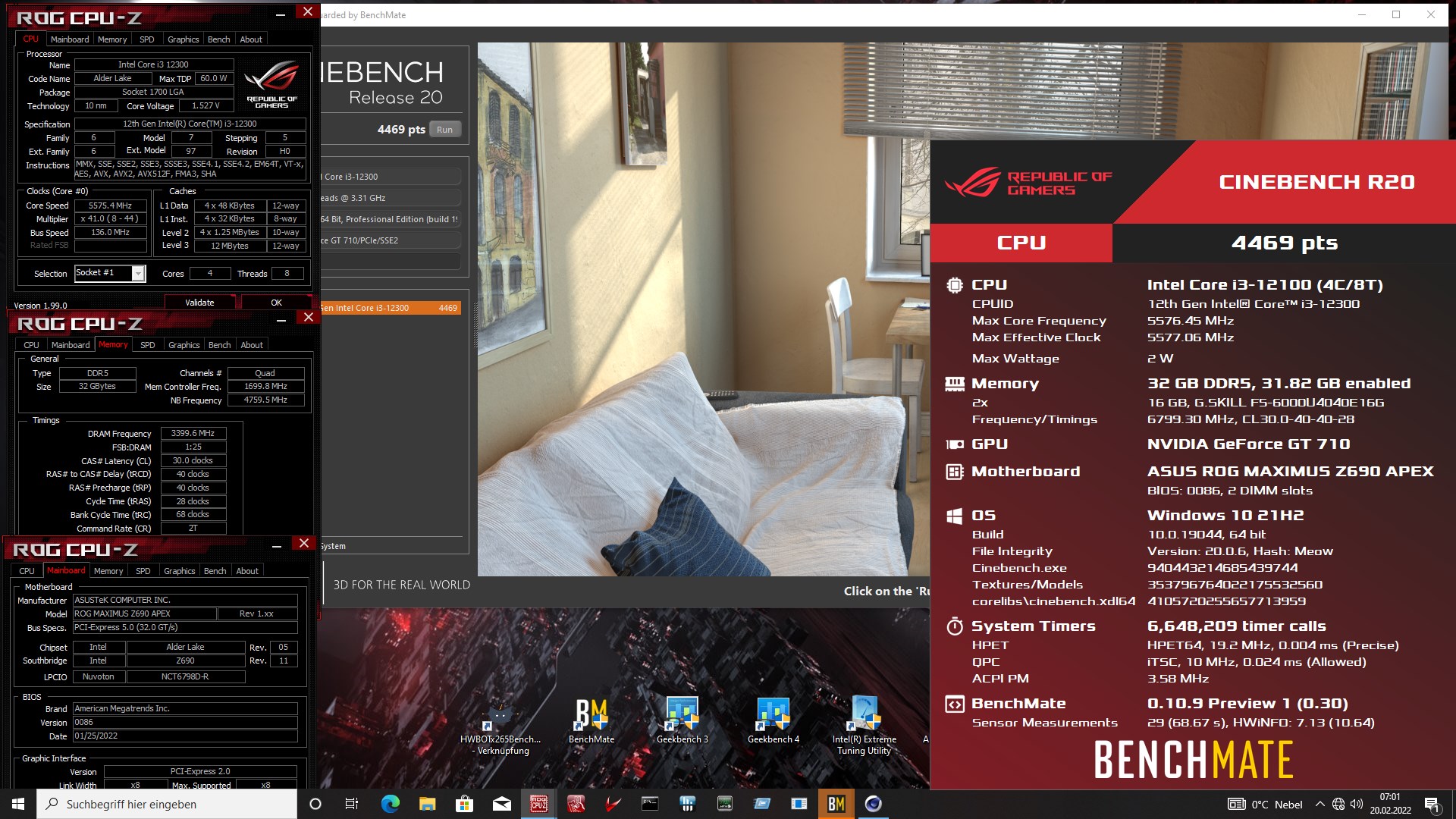Click Run button next to 4469 pts
This screenshot has width=1456, height=819.
[445, 130]
